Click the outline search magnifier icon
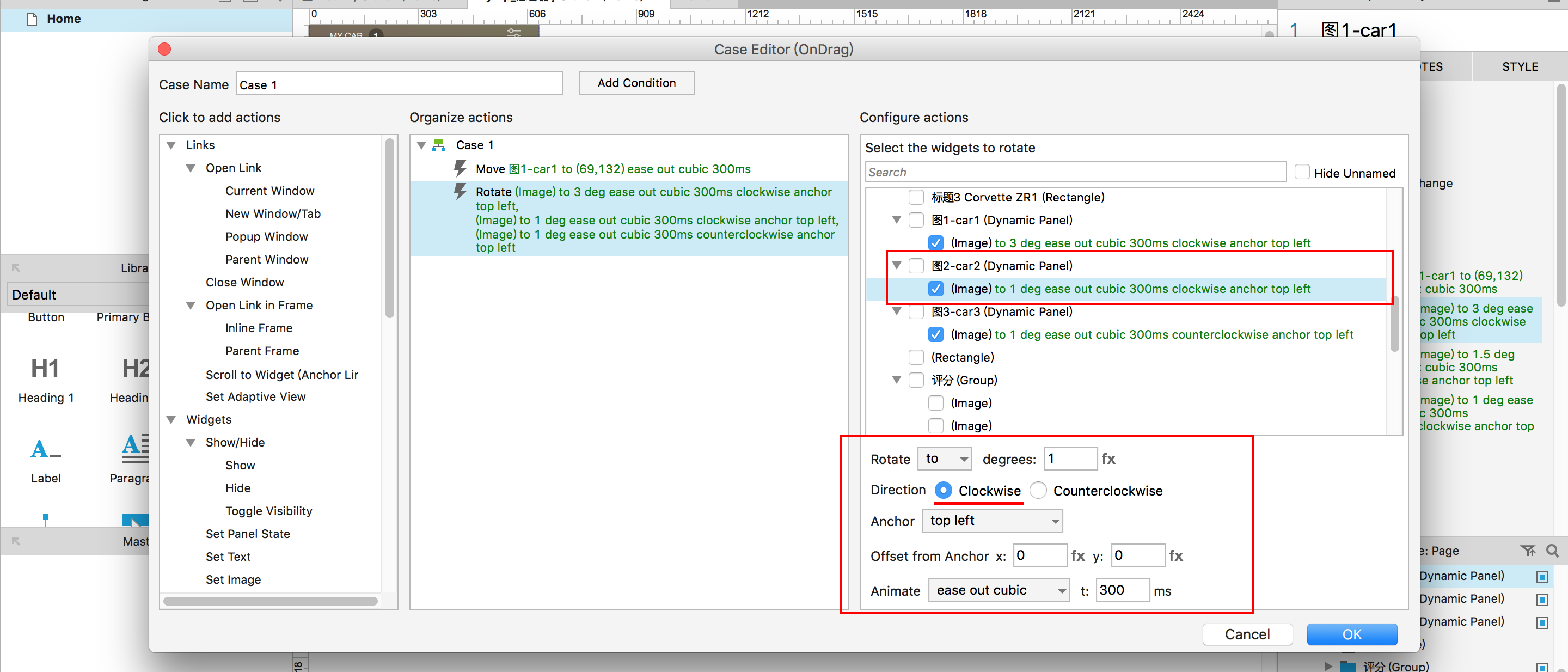Image resolution: width=1568 pixels, height=672 pixels. tap(1552, 550)
